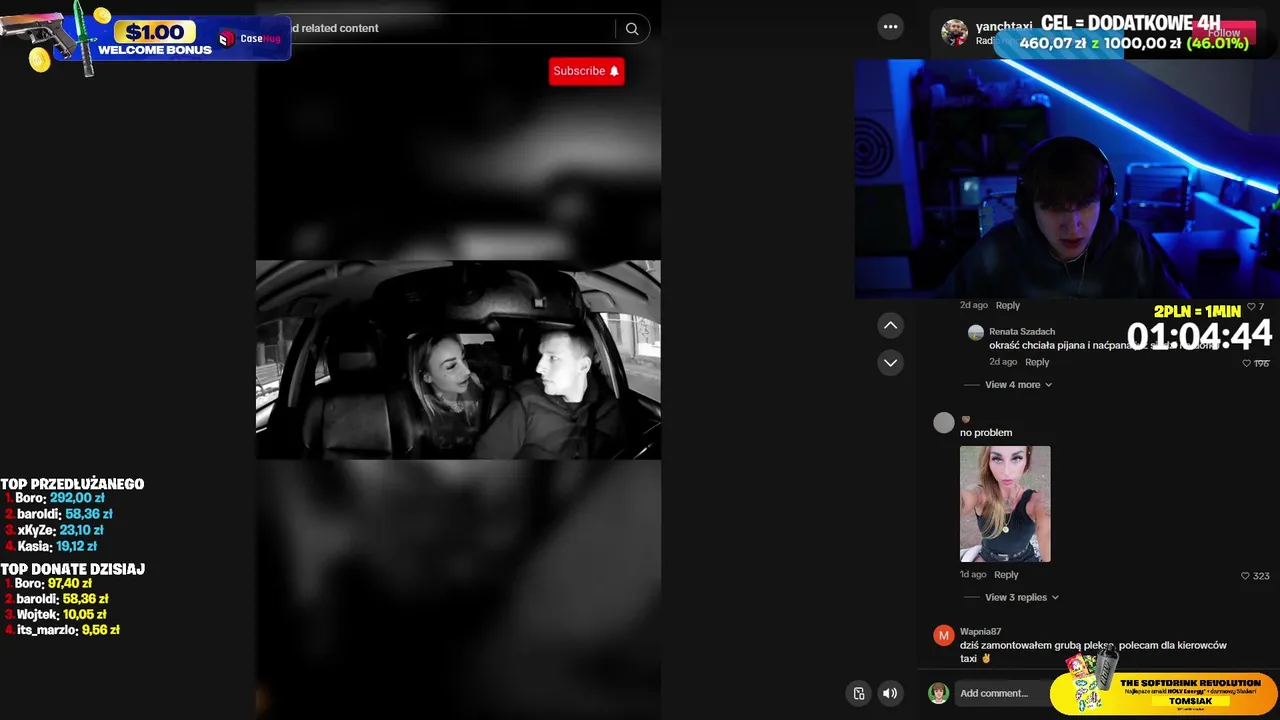Reply to Renata Szadach's comment
Image resolution: width=1280 pixels, height=720 pixels.
pyautogui.click(x=1037, y=362)
